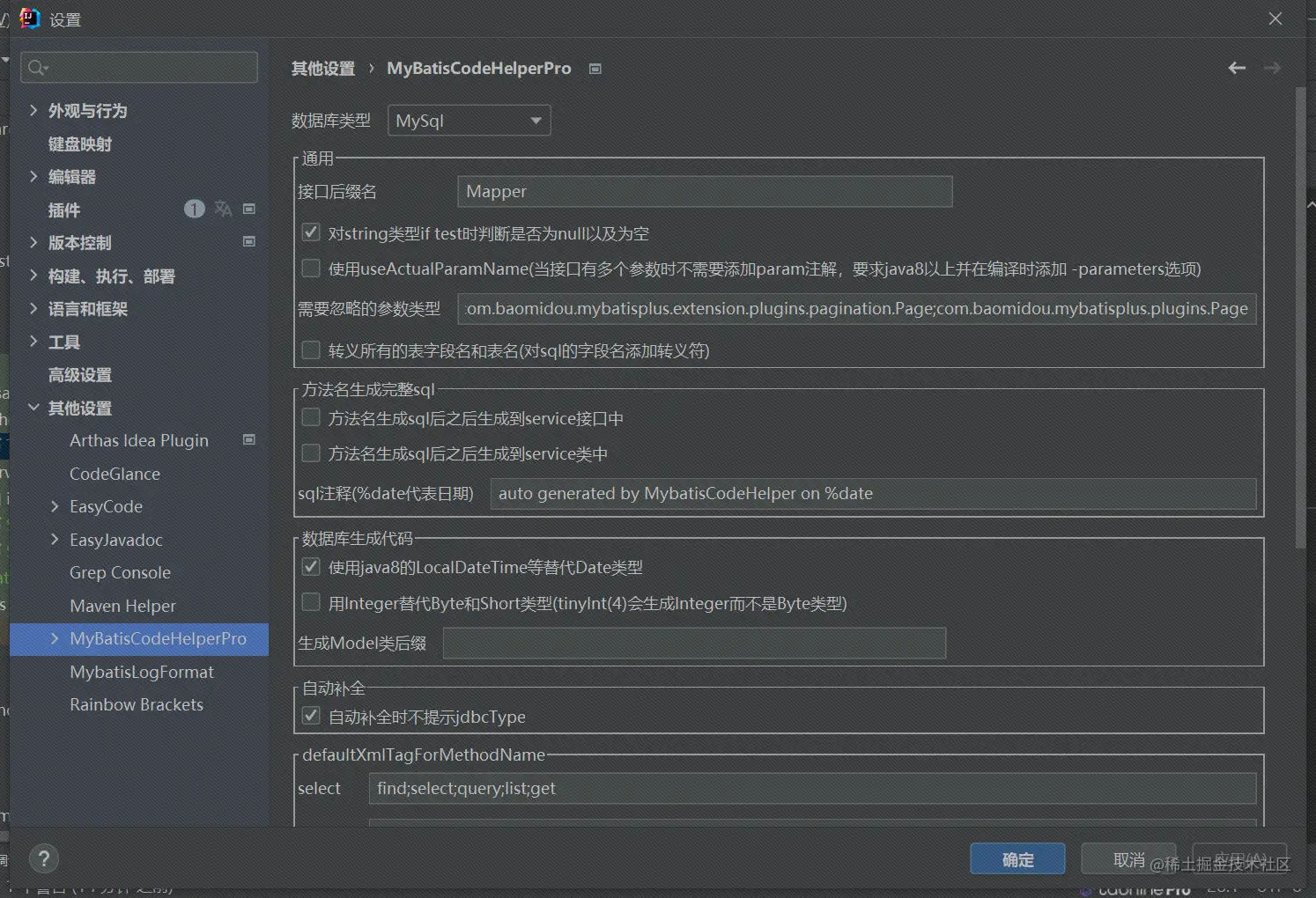Enable generating sql to service interface
This screenshot has height=898, width=1316.
311,417
